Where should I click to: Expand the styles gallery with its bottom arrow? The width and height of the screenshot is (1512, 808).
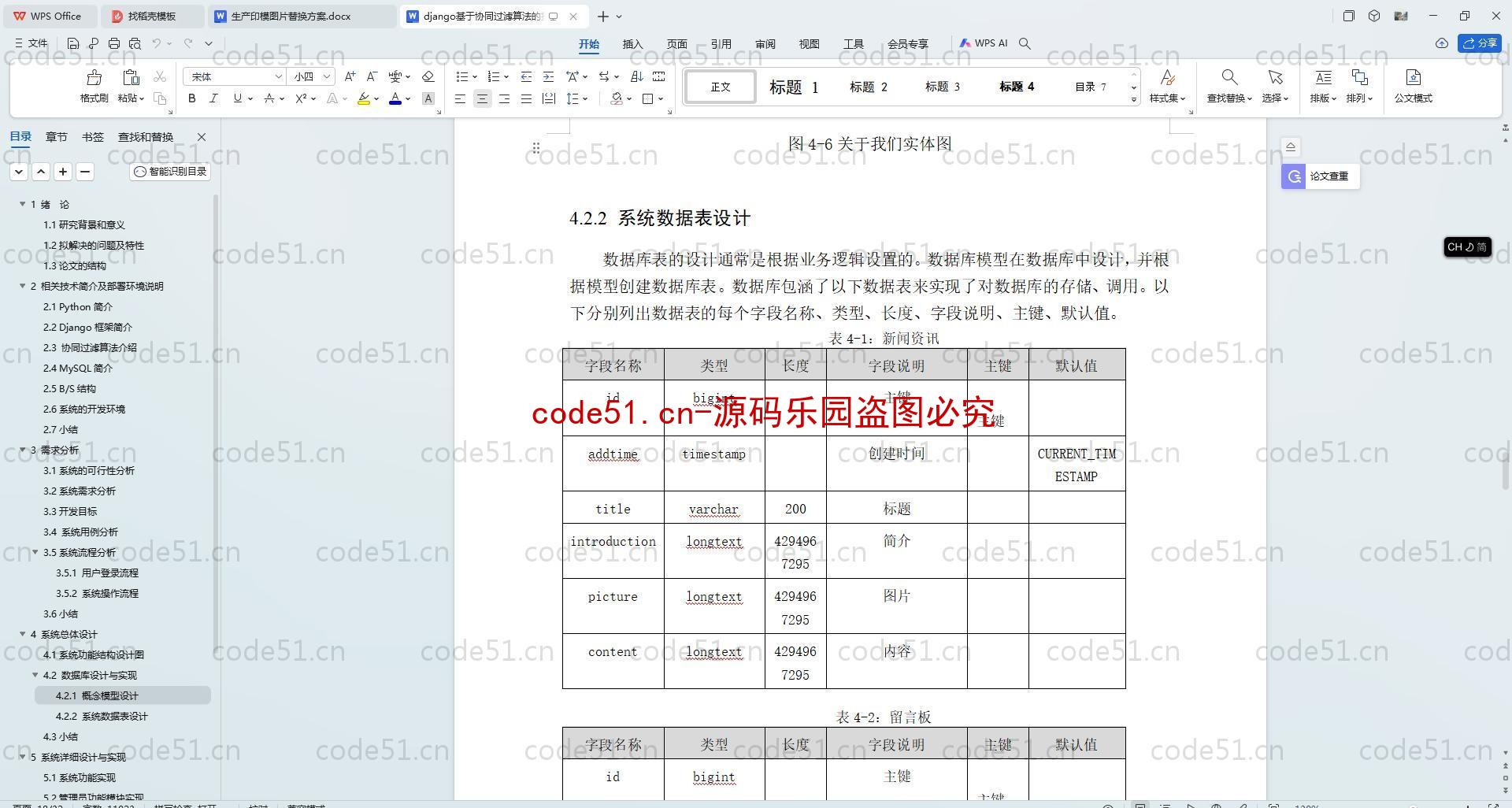(x=1134, y=99)
